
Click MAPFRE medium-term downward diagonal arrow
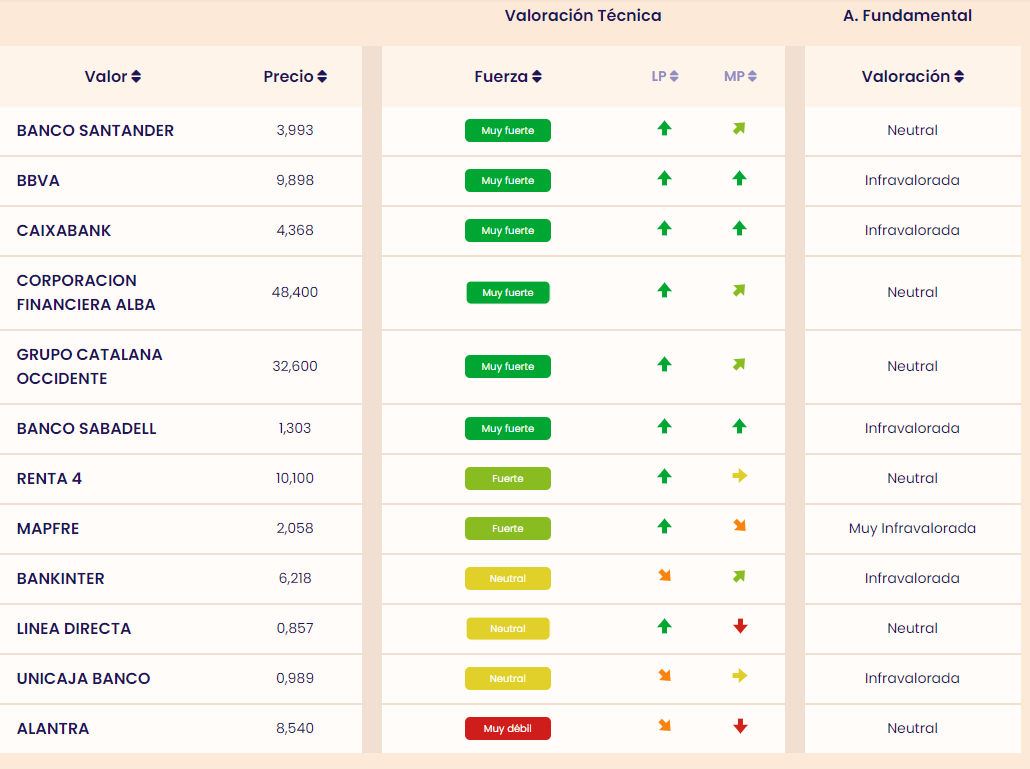[739, 526]
